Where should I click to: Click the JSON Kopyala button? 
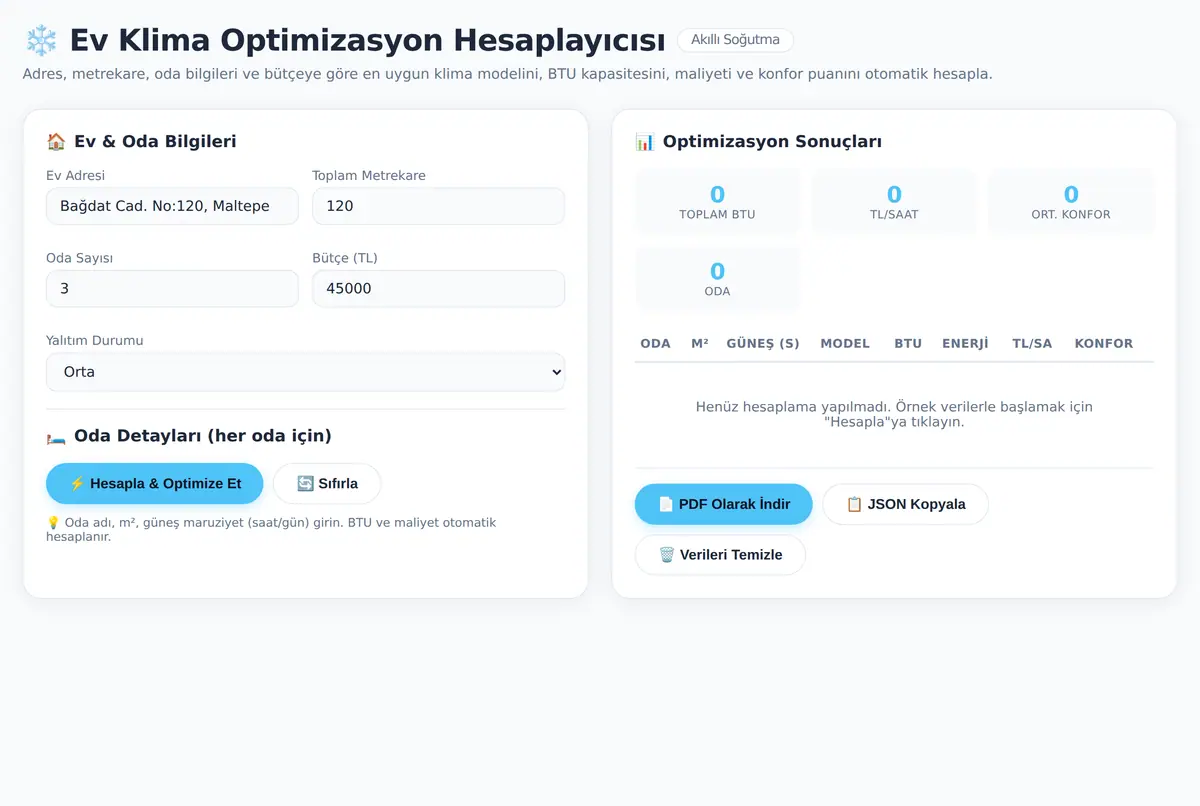point(906,504)
